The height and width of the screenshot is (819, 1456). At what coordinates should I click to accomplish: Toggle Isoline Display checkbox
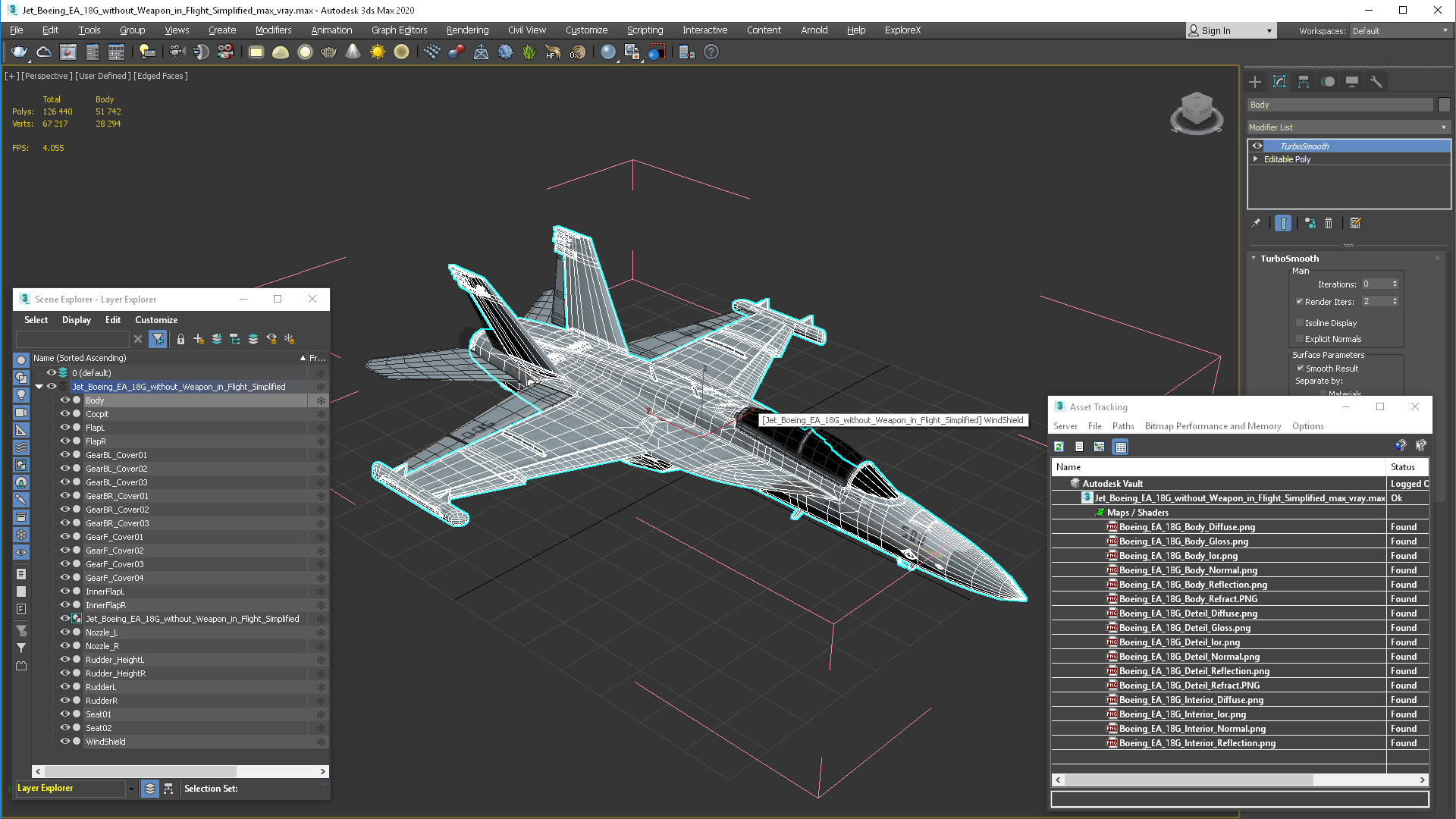pos(1300,323)
